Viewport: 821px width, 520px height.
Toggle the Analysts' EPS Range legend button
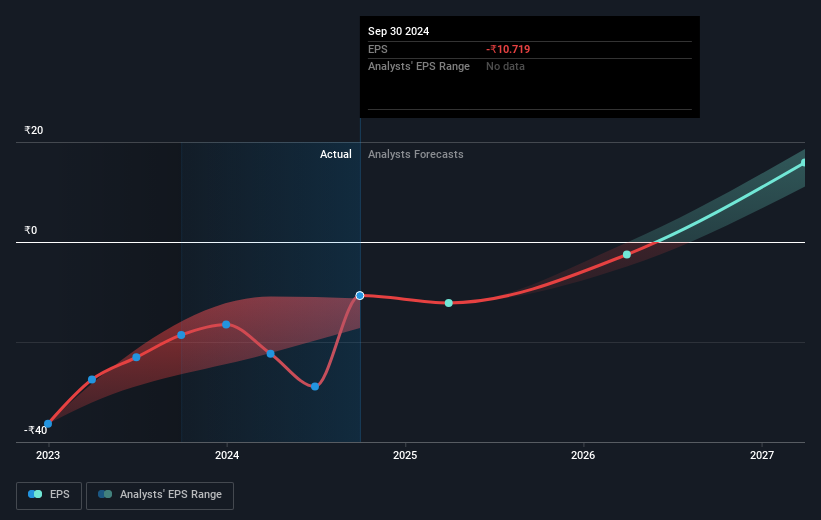160,495
